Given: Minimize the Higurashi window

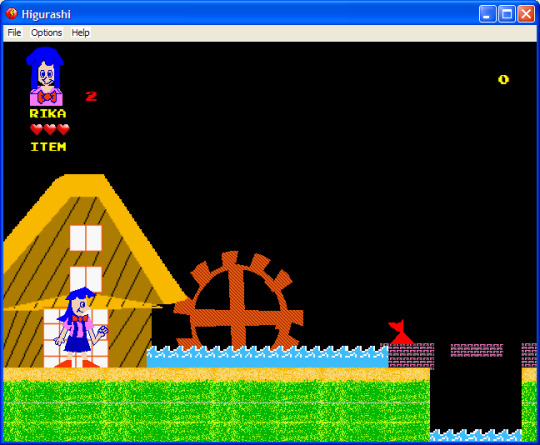Looking at the screenshot, I should [x=487, y=14].
